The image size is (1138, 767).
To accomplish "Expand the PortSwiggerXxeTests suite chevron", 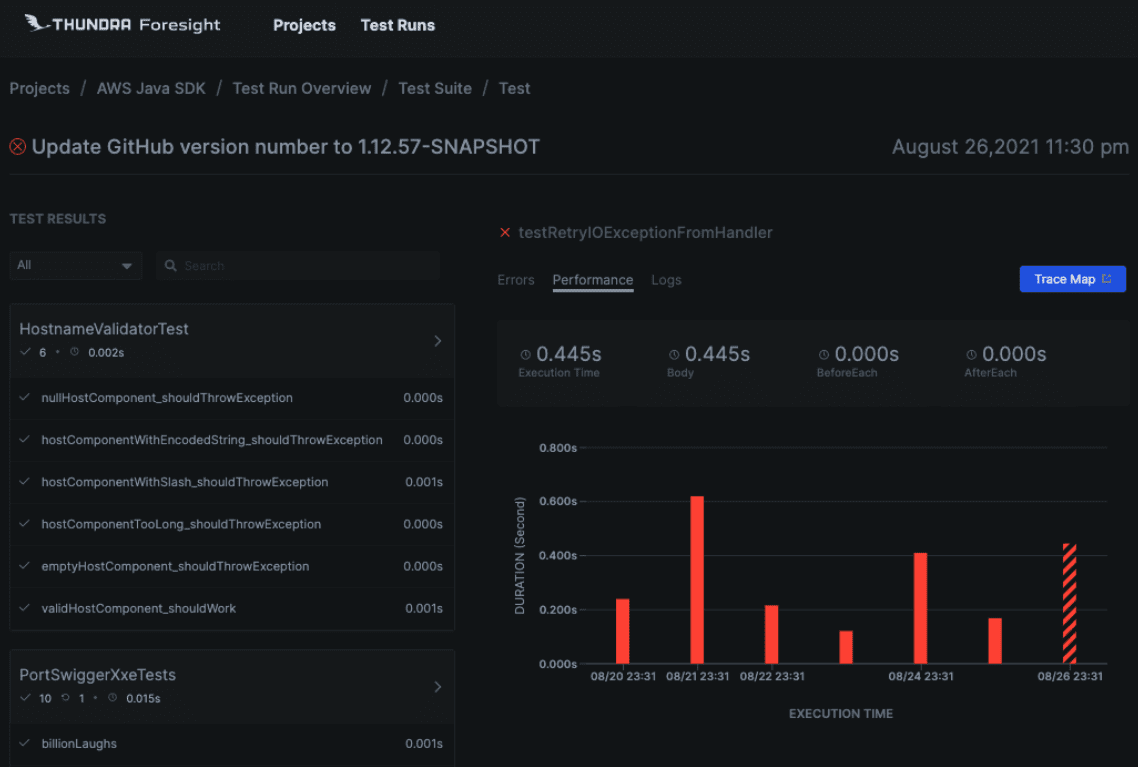I will click(x=438, y=686).
